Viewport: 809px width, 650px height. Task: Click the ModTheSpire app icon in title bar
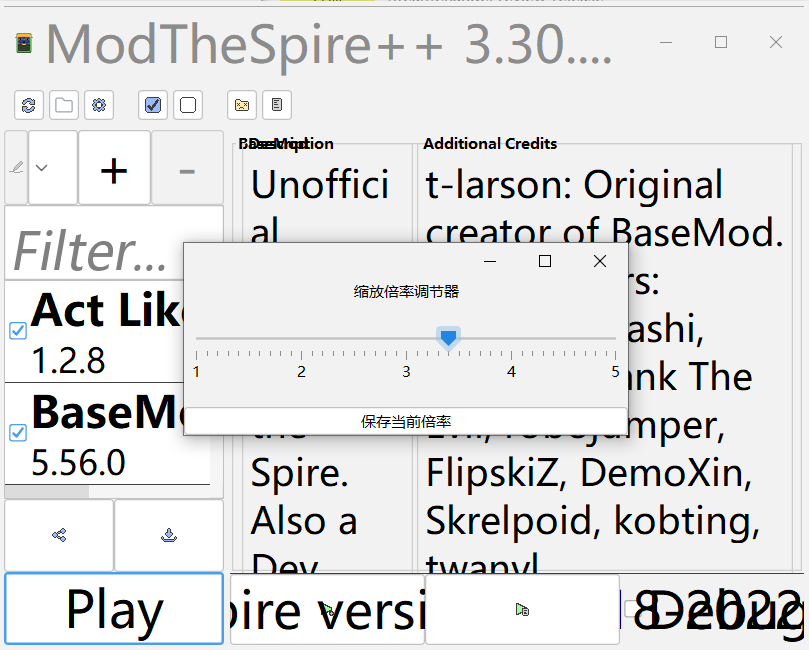(x=24, y=43)
